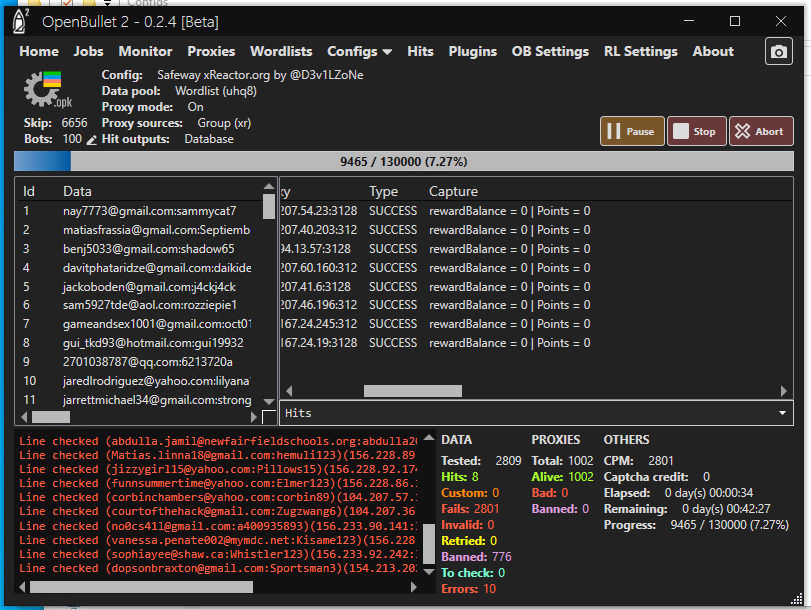Click the Errors: 10 stat
811x610 pixels.
pos(468,589)
